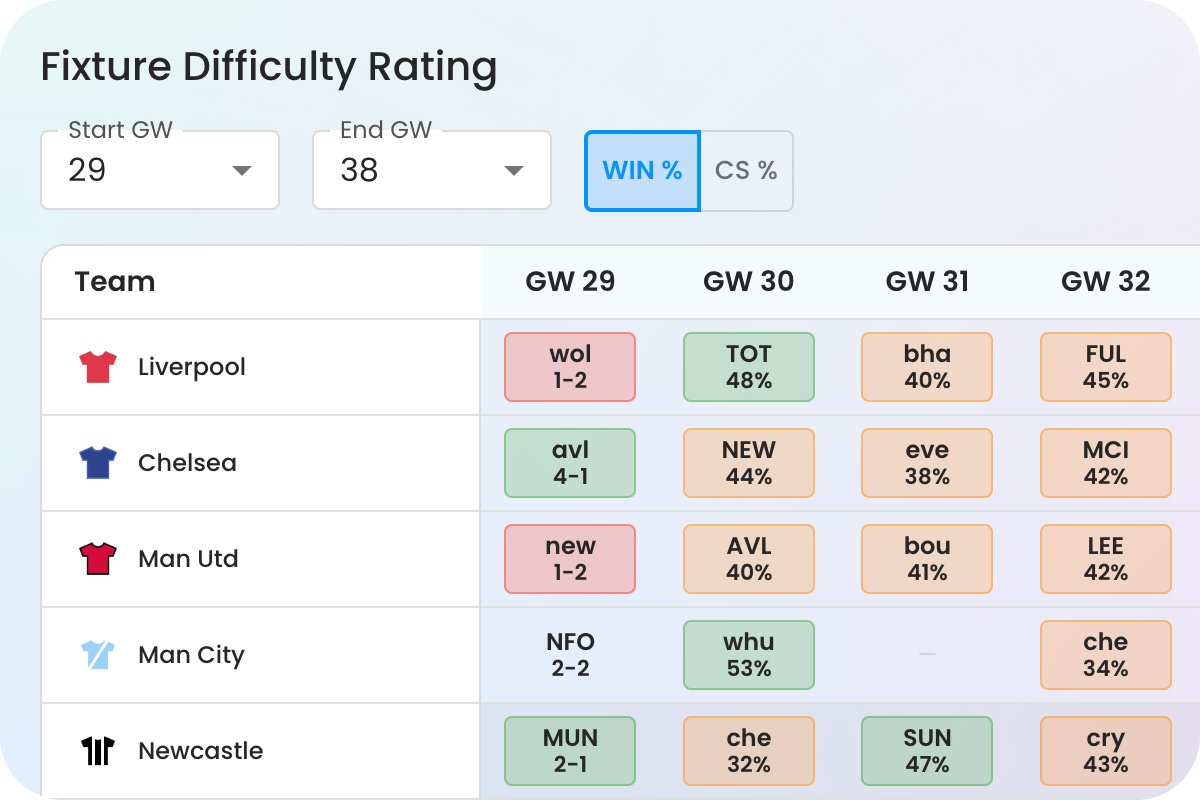The height and width of the screenshot is (800, 1200).
Task: Click Liverpool's wol 1-2 fixture cell
Action: pyautogui.click(x=569, y=367)
